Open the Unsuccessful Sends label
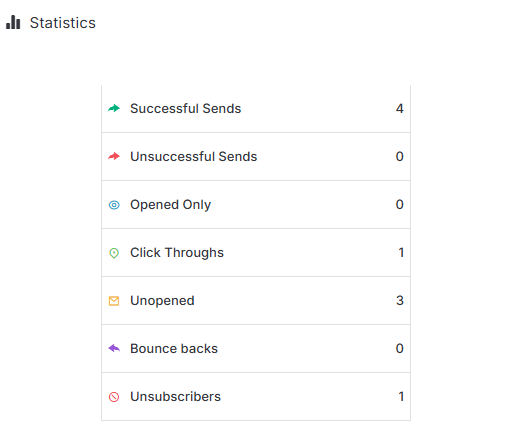This screenshot has width=508, height=421. pos(193,156)
